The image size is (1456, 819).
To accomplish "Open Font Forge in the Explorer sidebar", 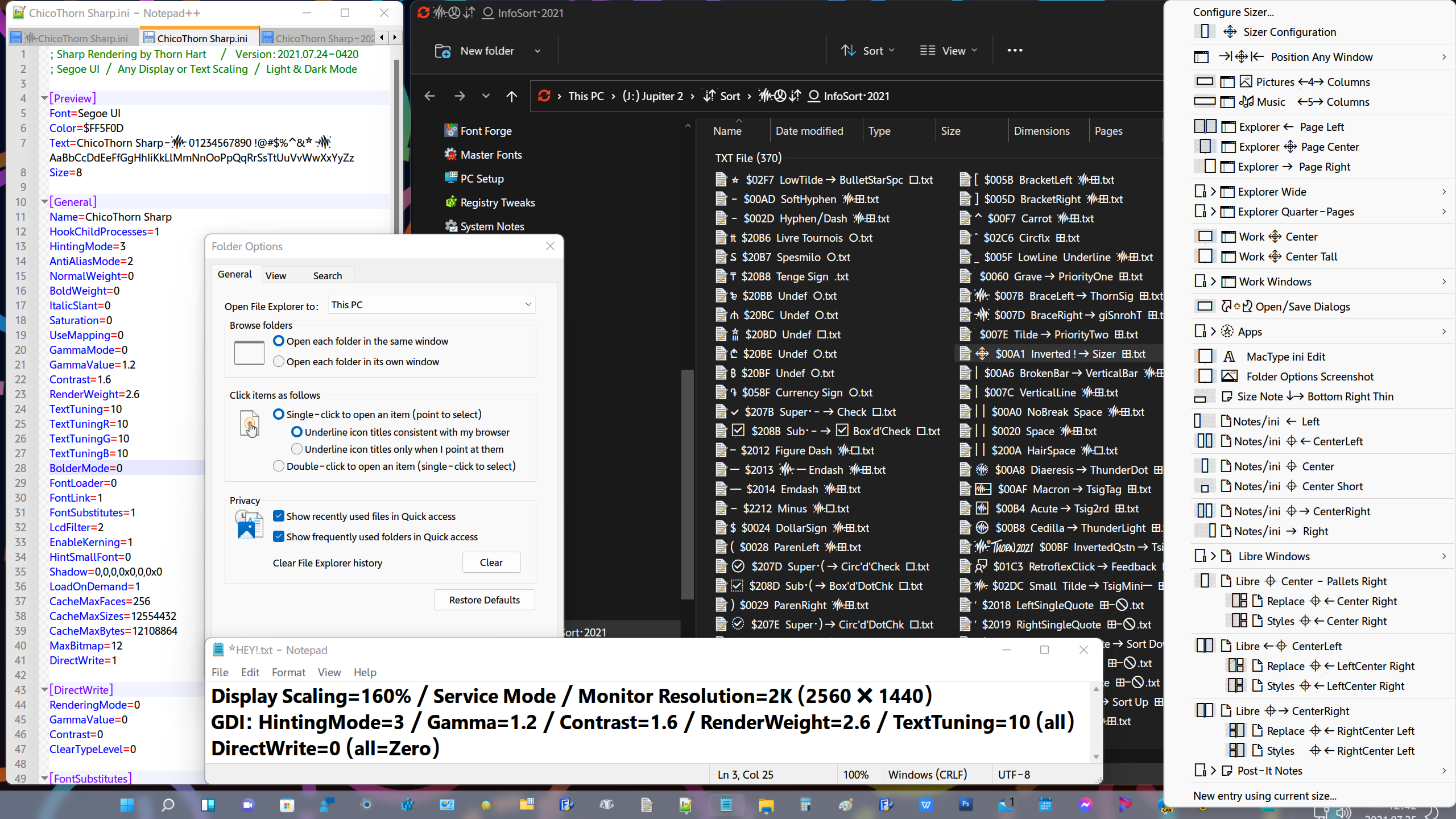I will [x=486, y=130].
